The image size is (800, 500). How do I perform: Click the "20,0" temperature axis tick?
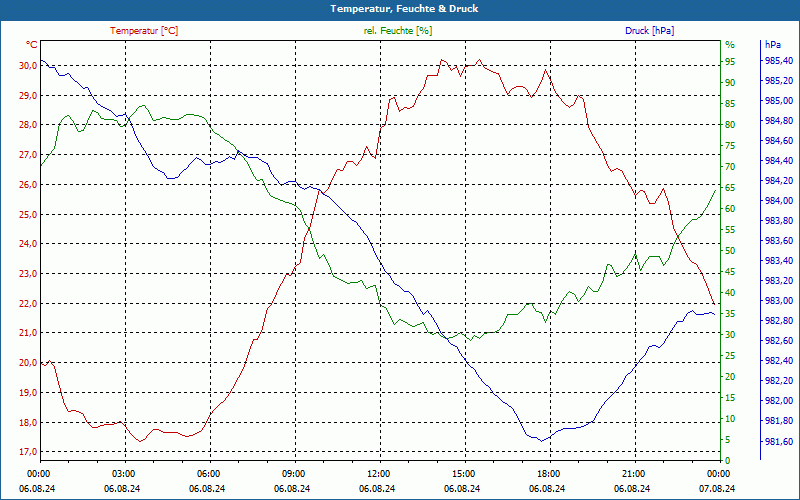[28, 363]
